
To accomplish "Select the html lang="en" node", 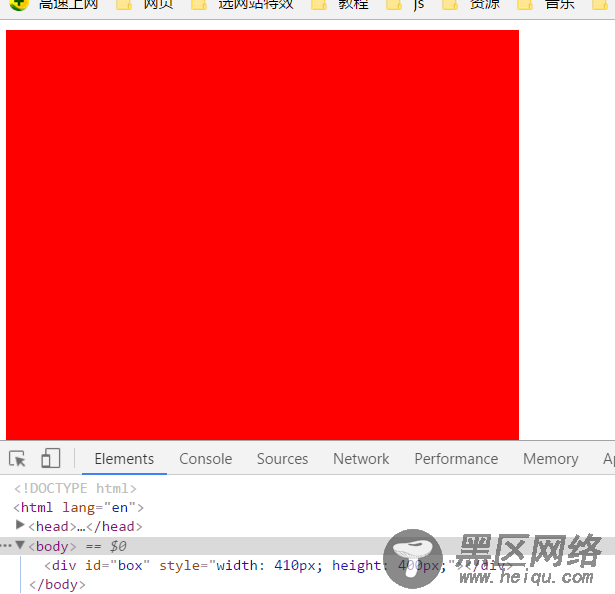I will (x=78, y=508).
